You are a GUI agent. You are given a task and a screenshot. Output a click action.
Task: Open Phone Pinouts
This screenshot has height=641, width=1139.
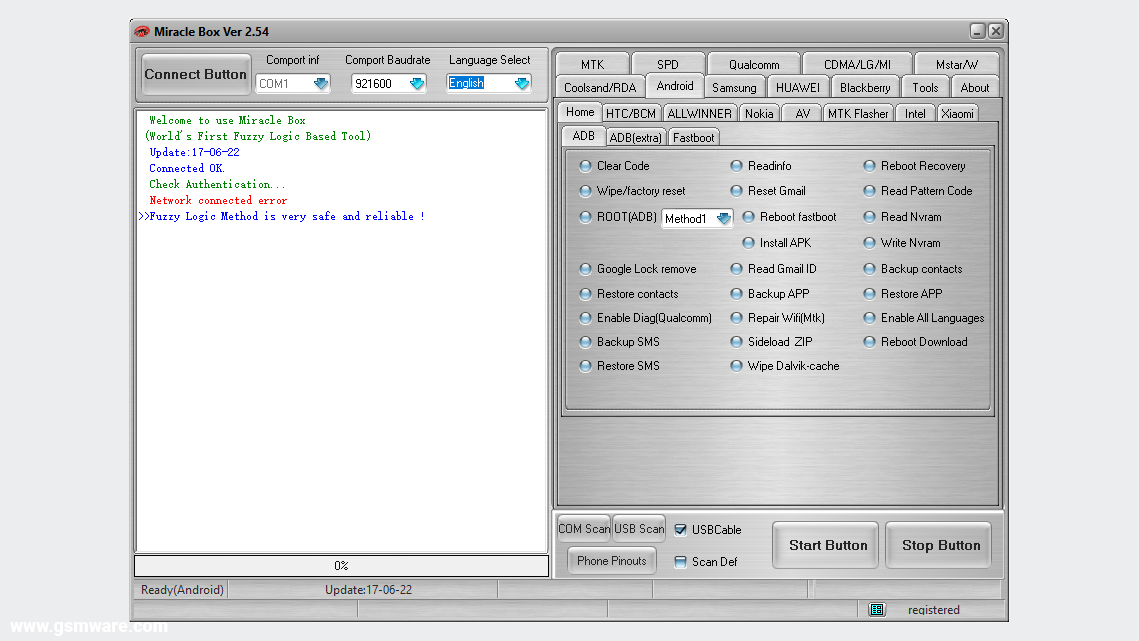(x=612, y=561)
